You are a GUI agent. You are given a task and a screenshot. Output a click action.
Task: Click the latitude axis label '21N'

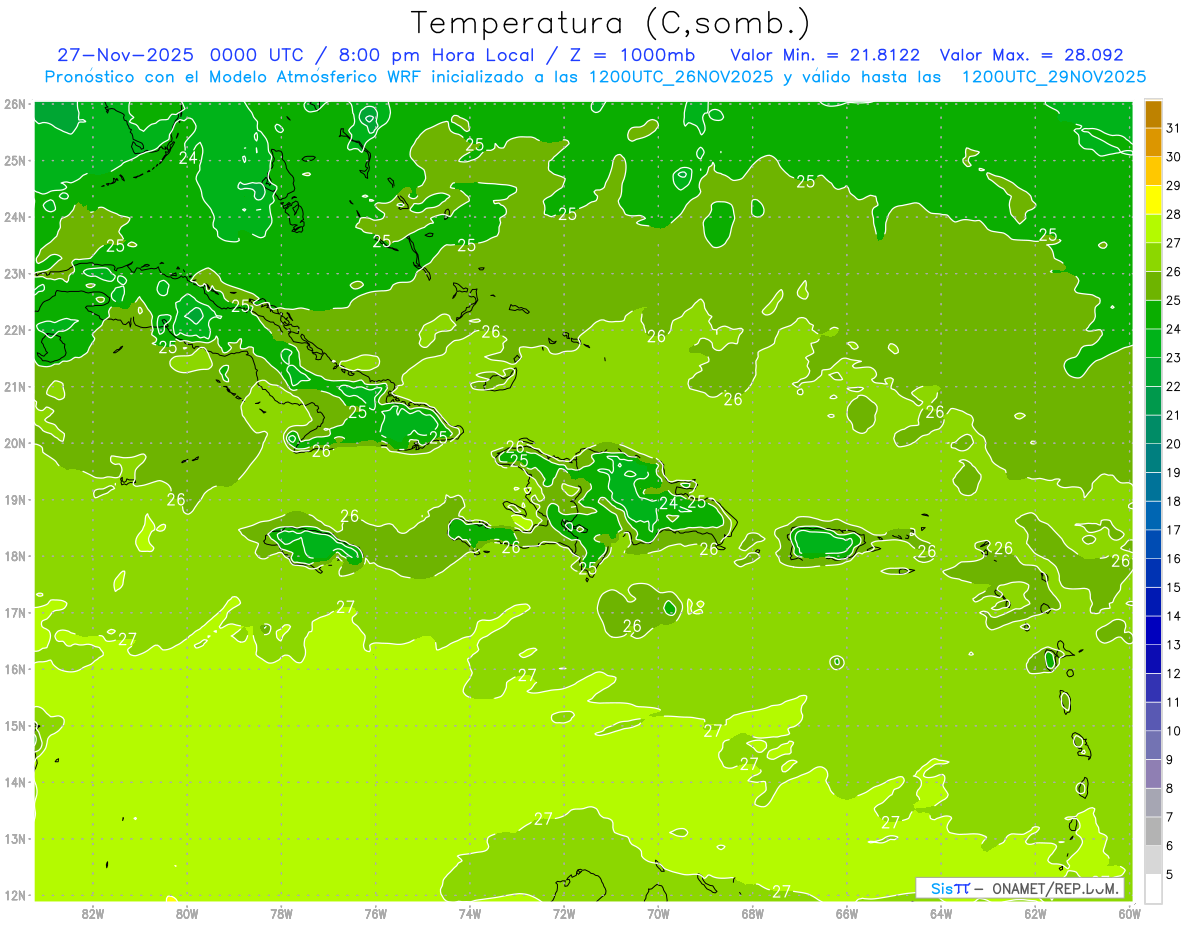(x=14, y=386)
